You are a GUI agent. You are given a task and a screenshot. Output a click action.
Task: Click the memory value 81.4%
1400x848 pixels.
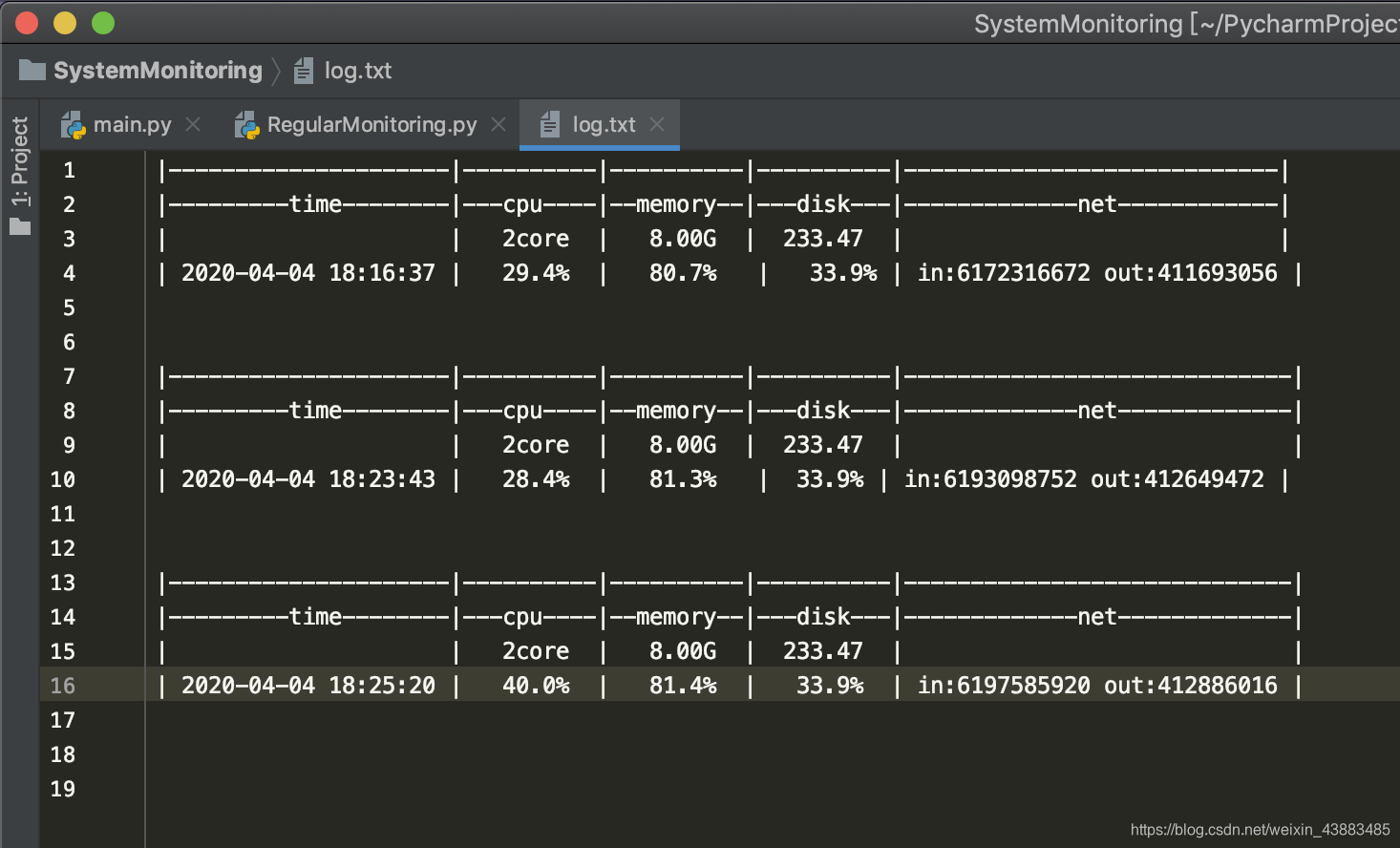(683, 686)
